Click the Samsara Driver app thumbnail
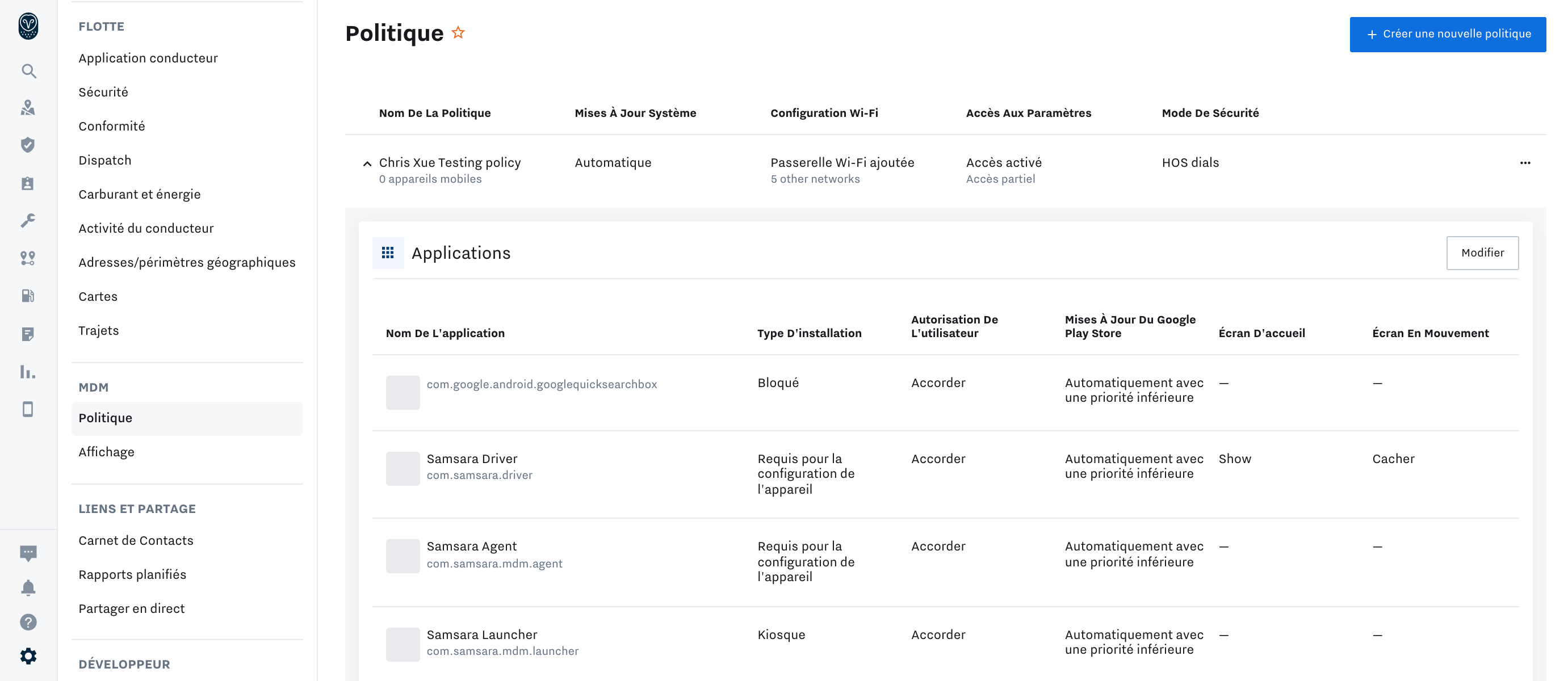1568x681 pixels. (x=403, y=468)
